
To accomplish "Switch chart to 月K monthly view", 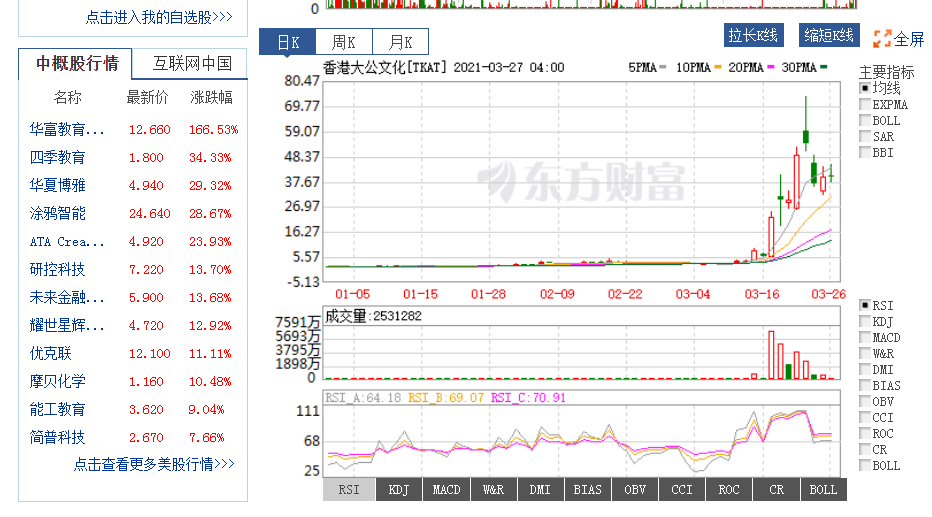I will point(400,42).
